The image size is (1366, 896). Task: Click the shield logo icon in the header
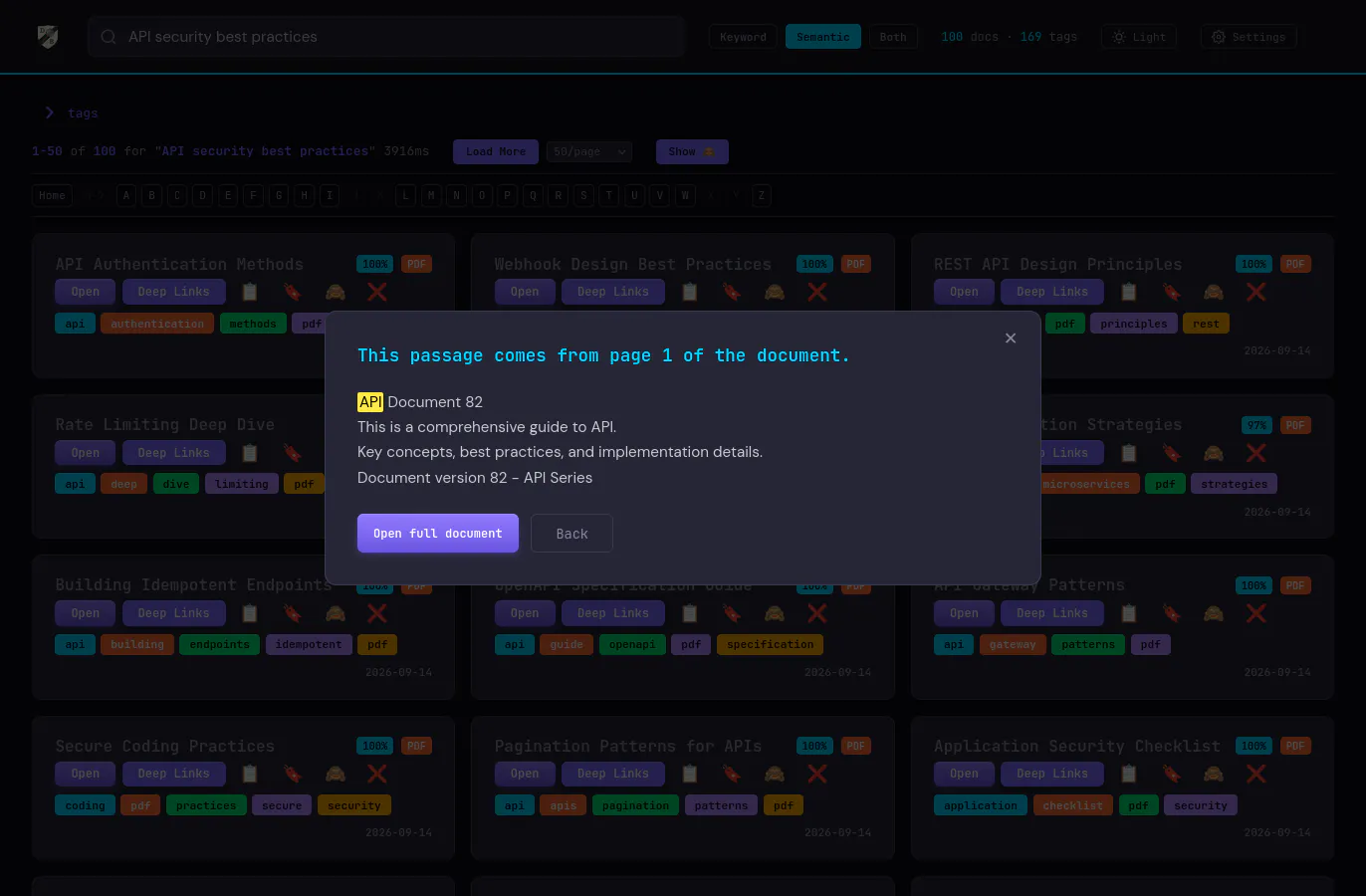(48, 37)
